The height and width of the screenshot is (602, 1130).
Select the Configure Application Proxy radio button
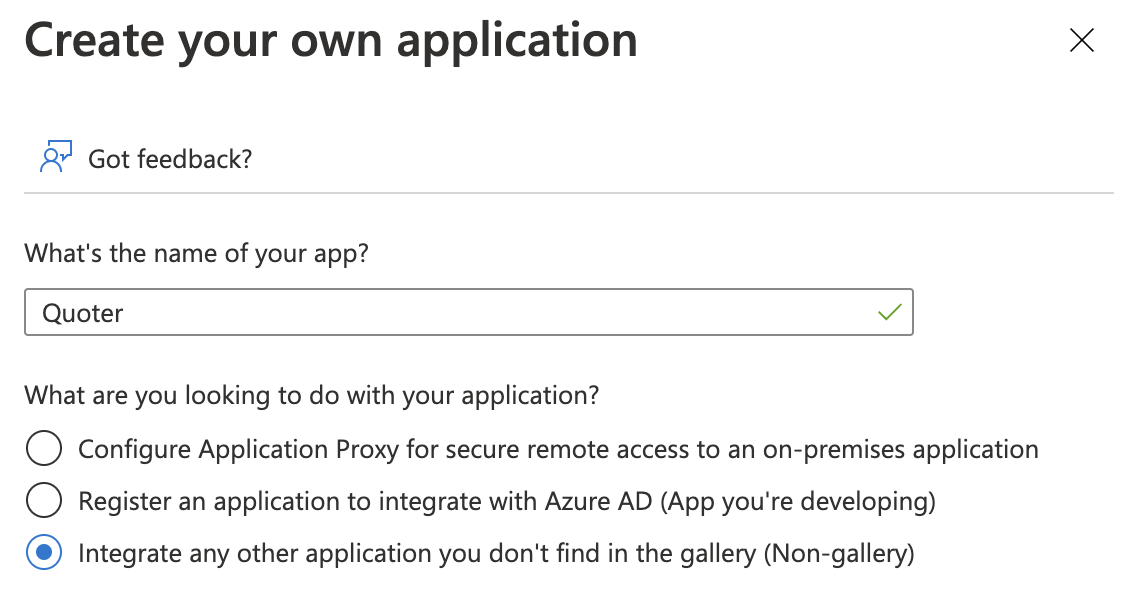pyautogui.click(x=44, y=448)
